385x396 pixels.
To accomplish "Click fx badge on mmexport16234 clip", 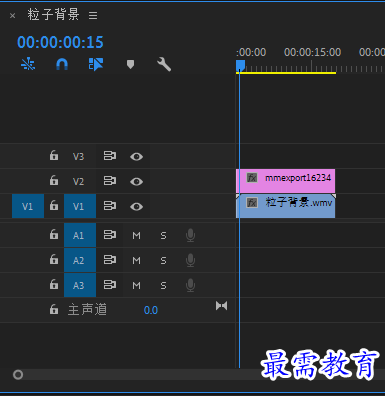I will point(252,178).
